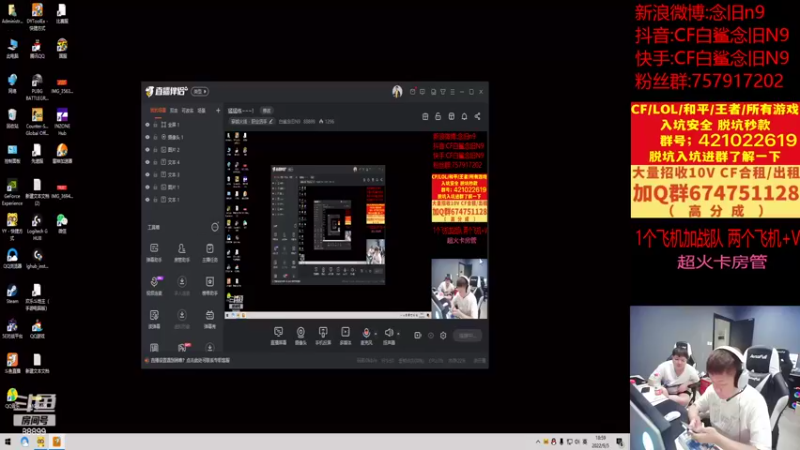Screen dimensions: 800x450
Task: Click the streamer avatar in the title bar
Action: (x=397, y=91)
